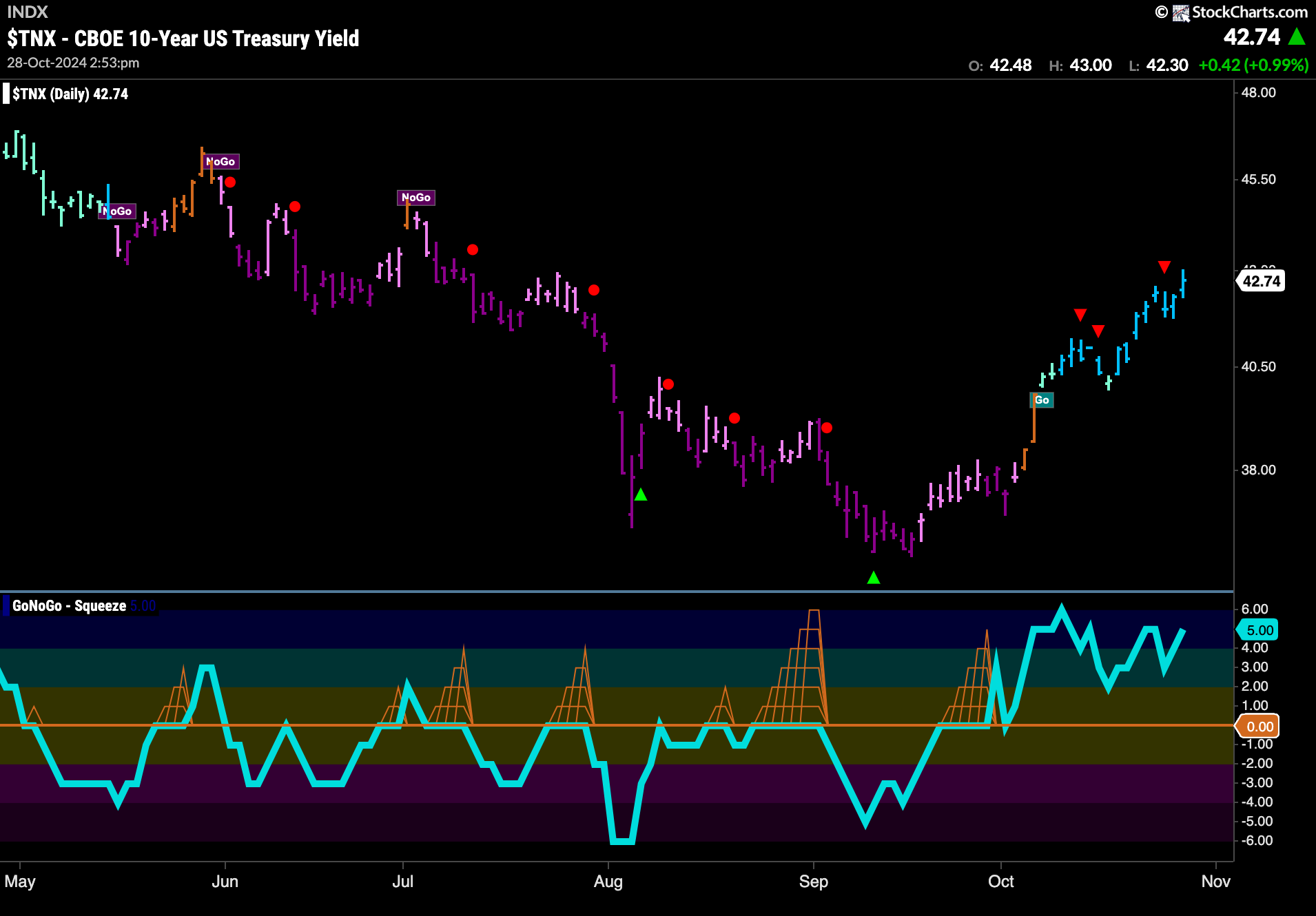
Task: Click the high value 43.00
Action: tap(1091, 65)
